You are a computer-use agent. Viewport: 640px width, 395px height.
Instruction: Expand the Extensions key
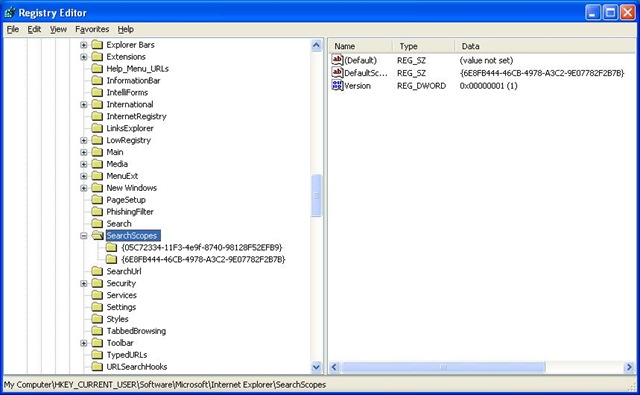pyautogui.click(x=84, y=57)
